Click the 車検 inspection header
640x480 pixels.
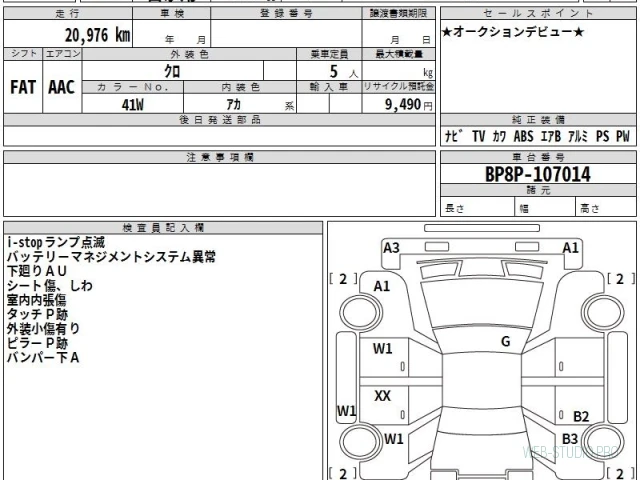click(172, 13)
